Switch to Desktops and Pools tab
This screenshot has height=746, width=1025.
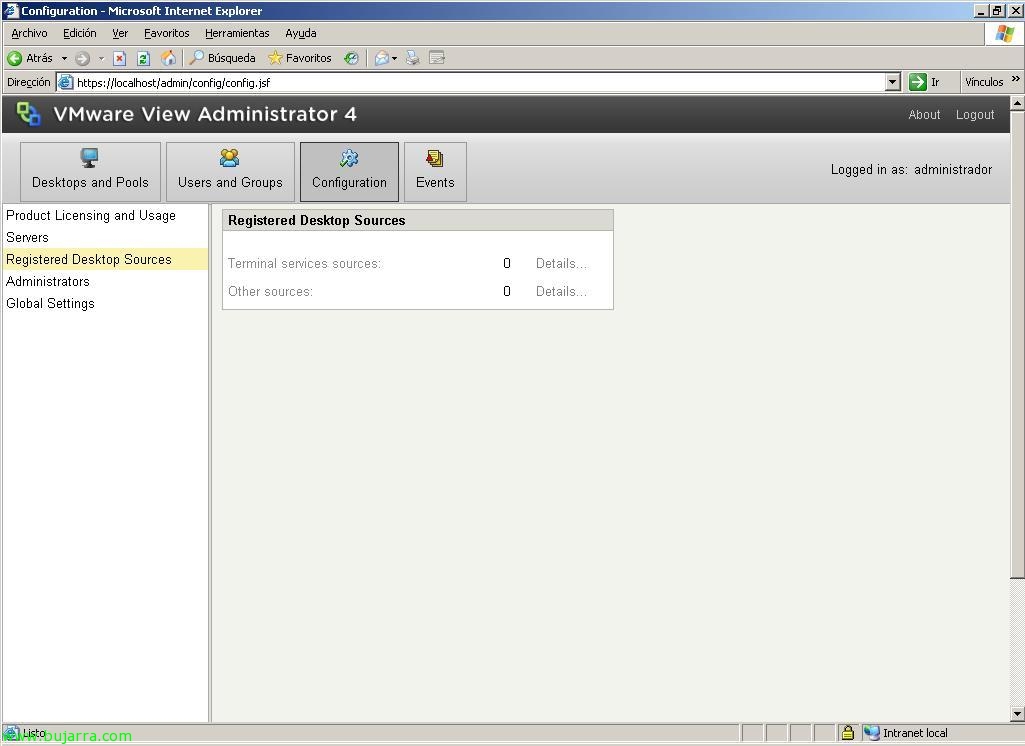[x=90, y=172]
